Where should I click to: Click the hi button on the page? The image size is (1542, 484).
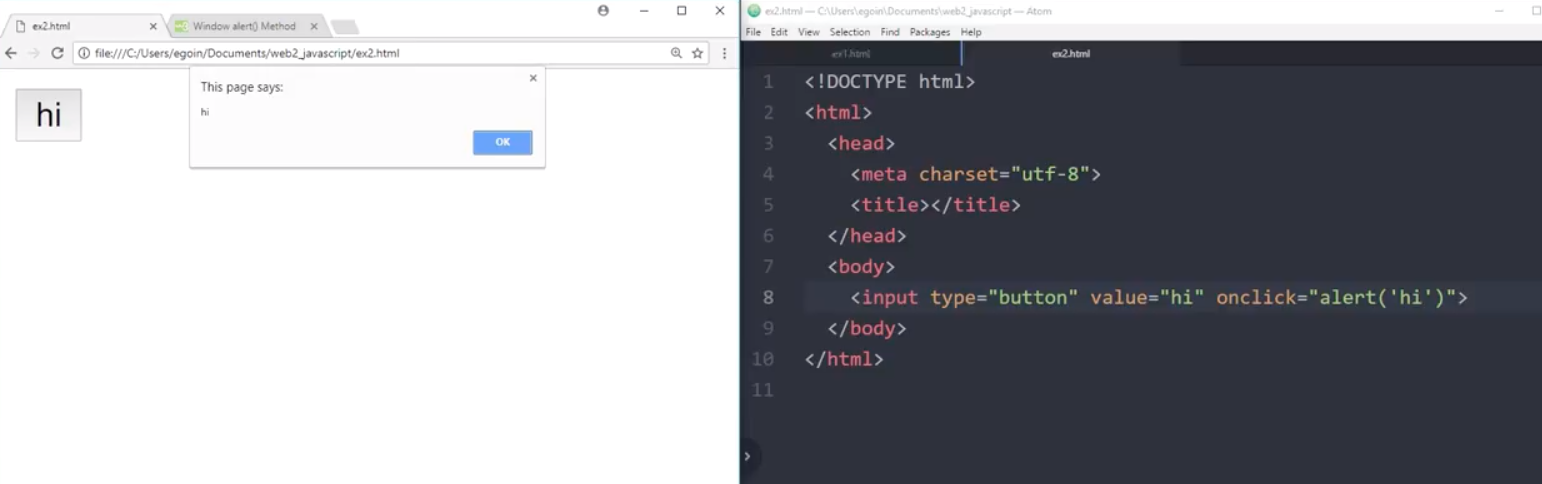(x=48, y=115)
